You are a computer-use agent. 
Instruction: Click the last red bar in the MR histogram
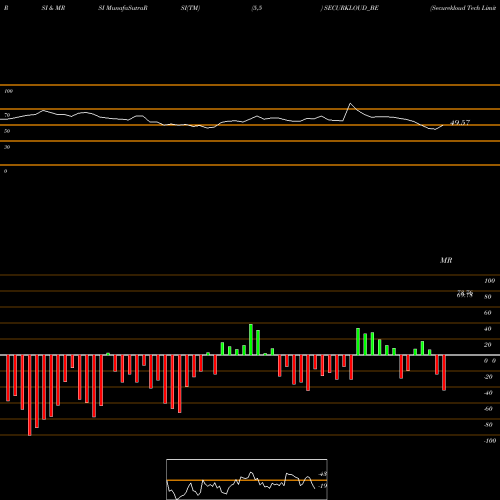pyautogui.click(x=444, y=373)
